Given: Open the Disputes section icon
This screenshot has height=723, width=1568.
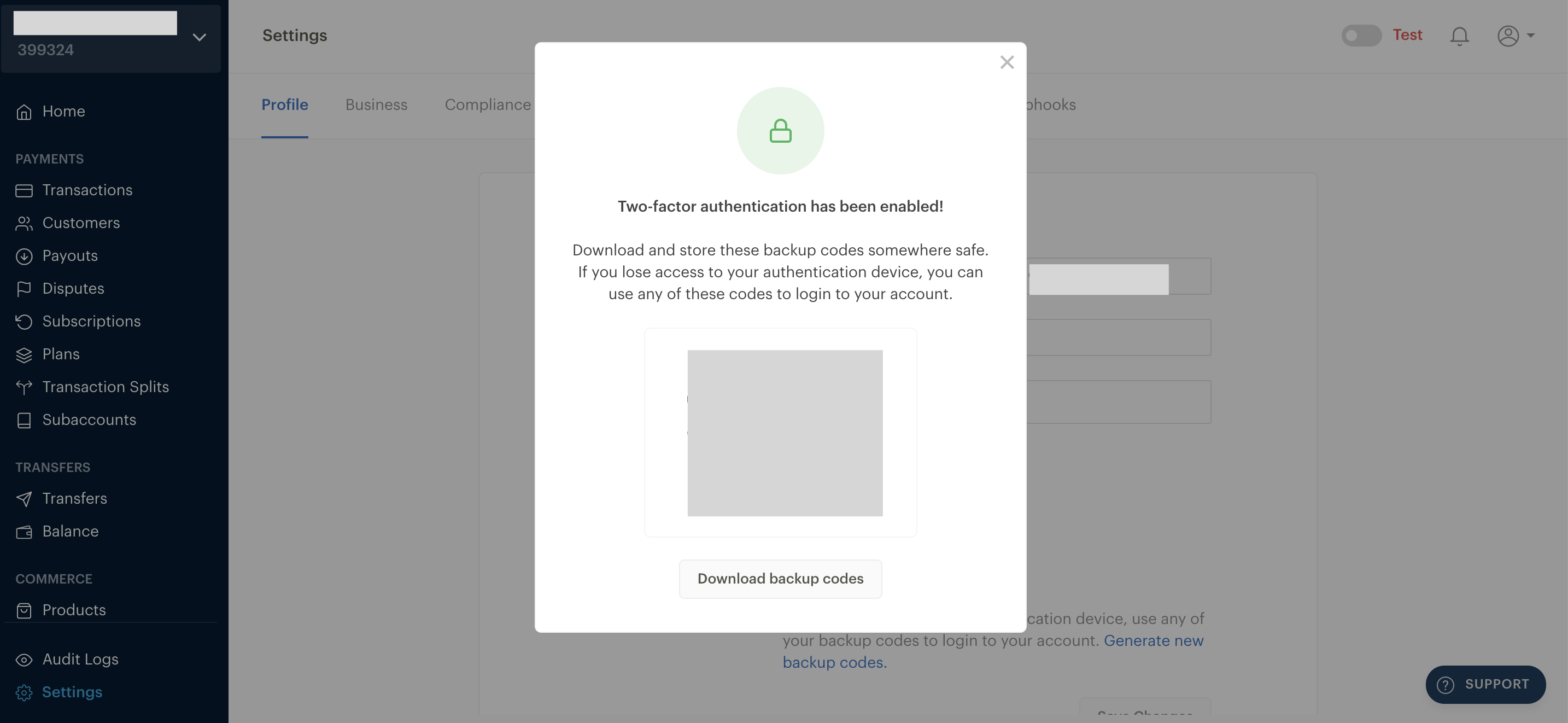Looking at the screenshot, I should [x=23, y=289].
